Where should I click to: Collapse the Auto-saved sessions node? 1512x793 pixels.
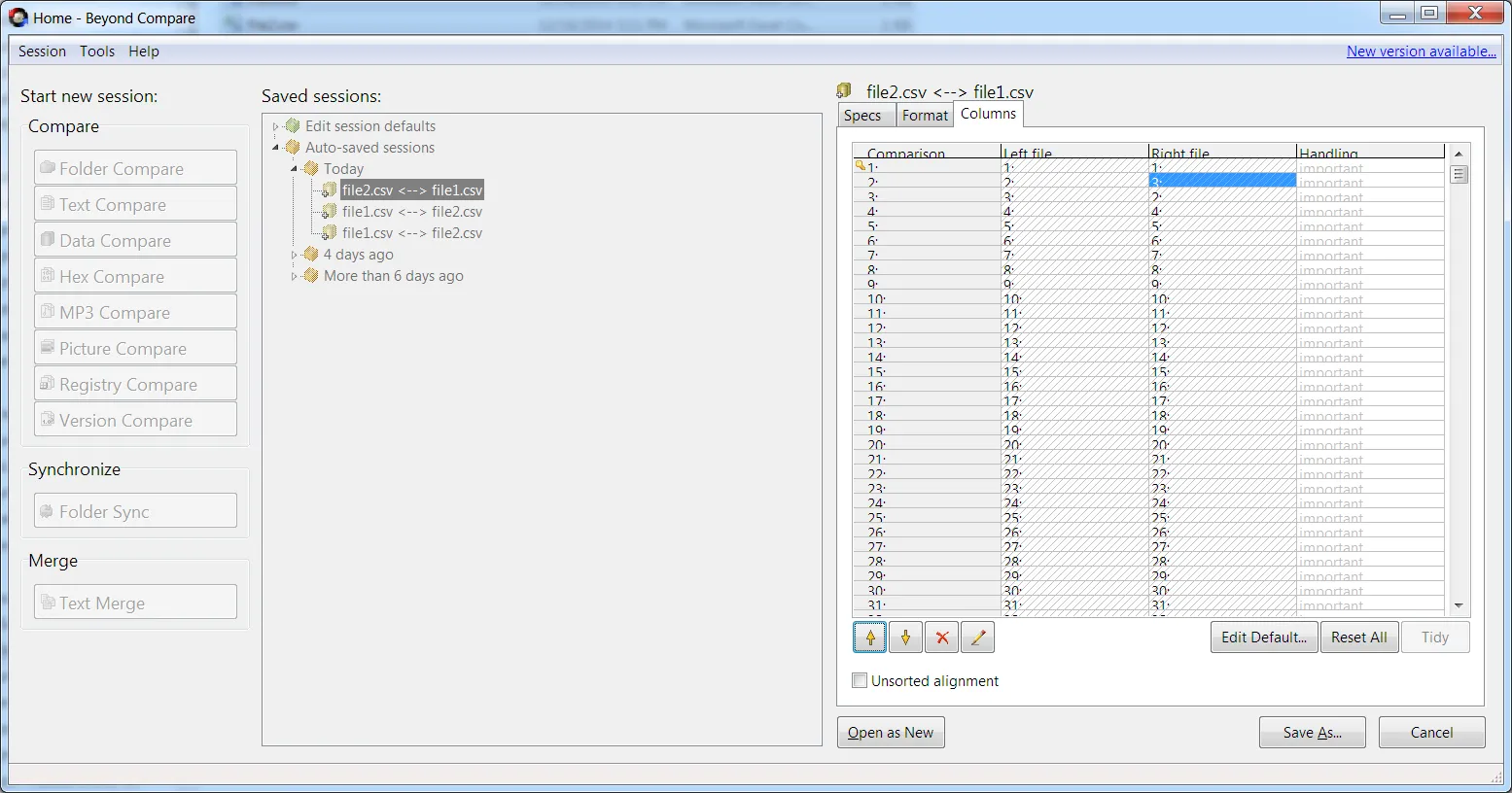pos(275,148)
